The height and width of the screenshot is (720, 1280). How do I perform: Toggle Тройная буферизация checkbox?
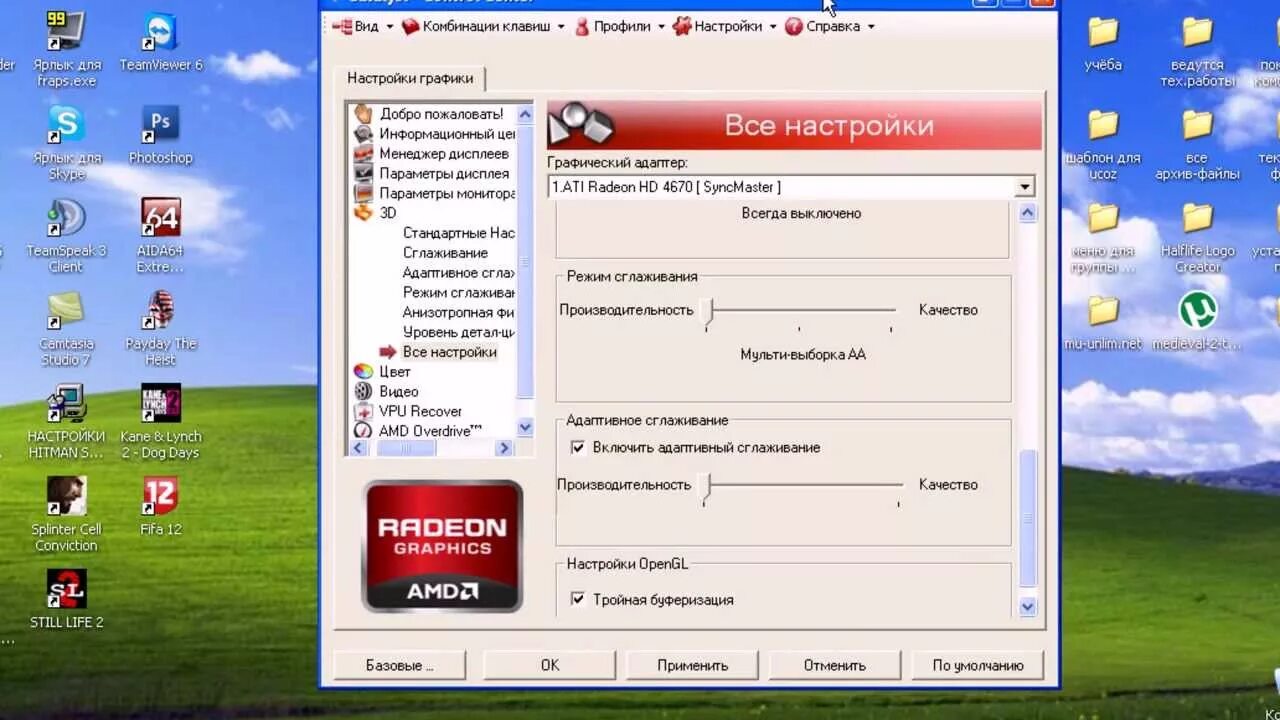click(577, 599)
